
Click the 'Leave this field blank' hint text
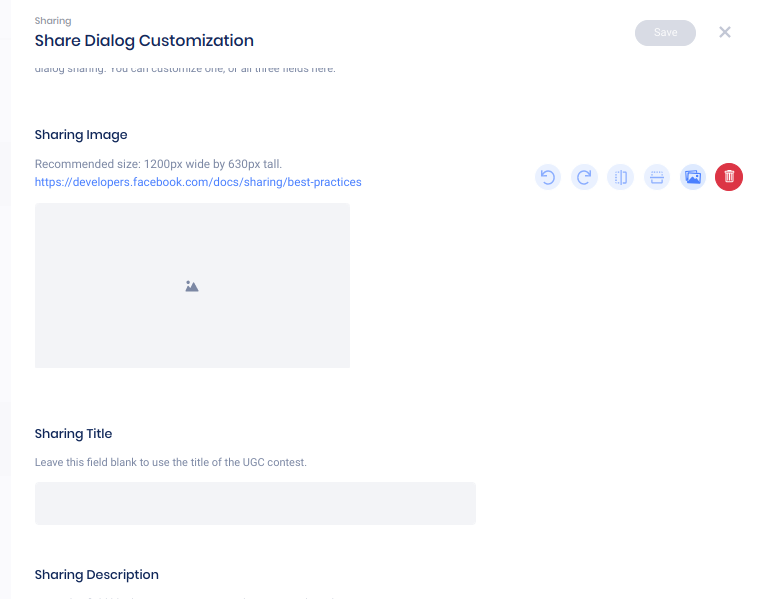(x=184, y=462)
